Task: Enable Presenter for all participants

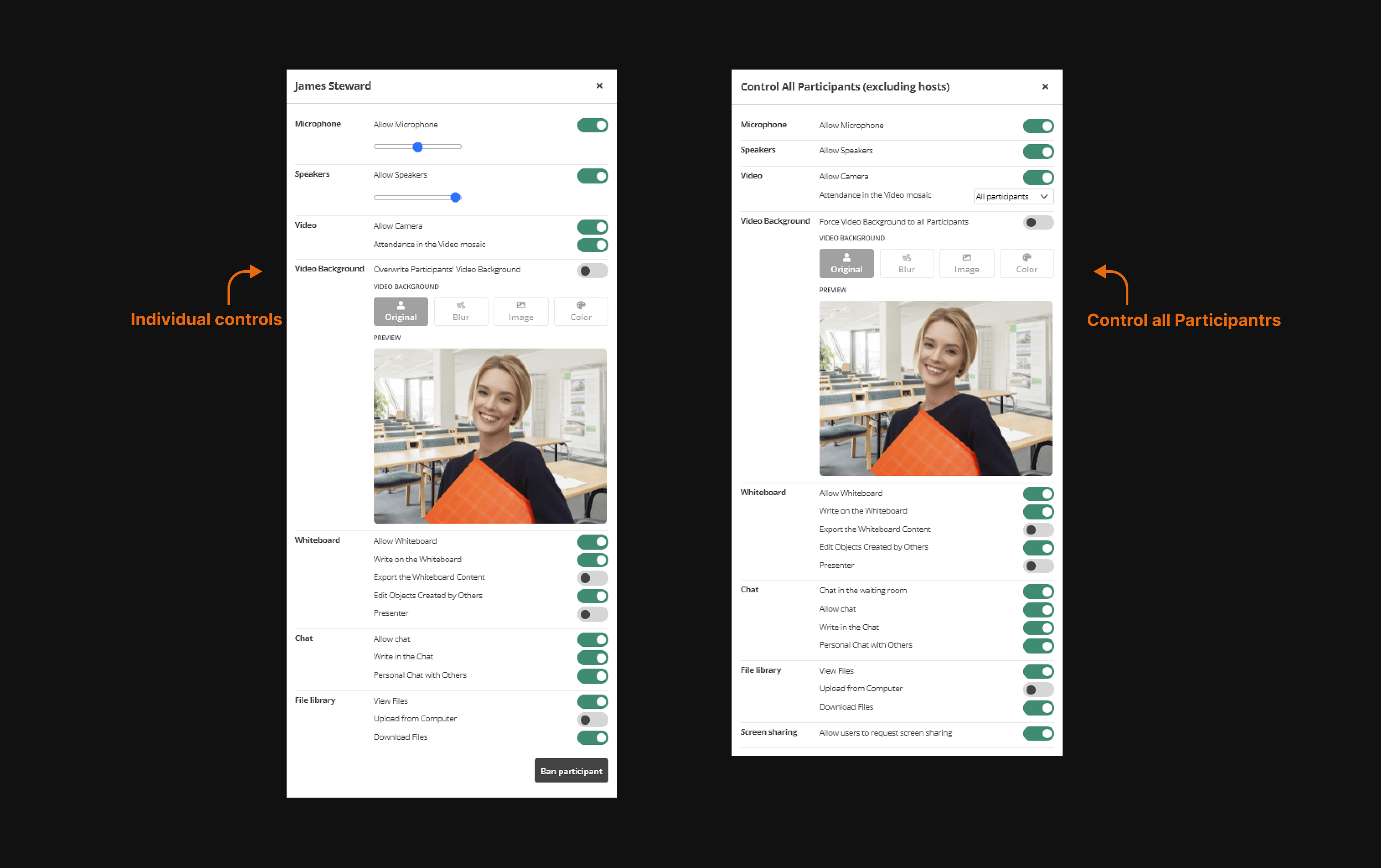Action: coord(1038,566)
